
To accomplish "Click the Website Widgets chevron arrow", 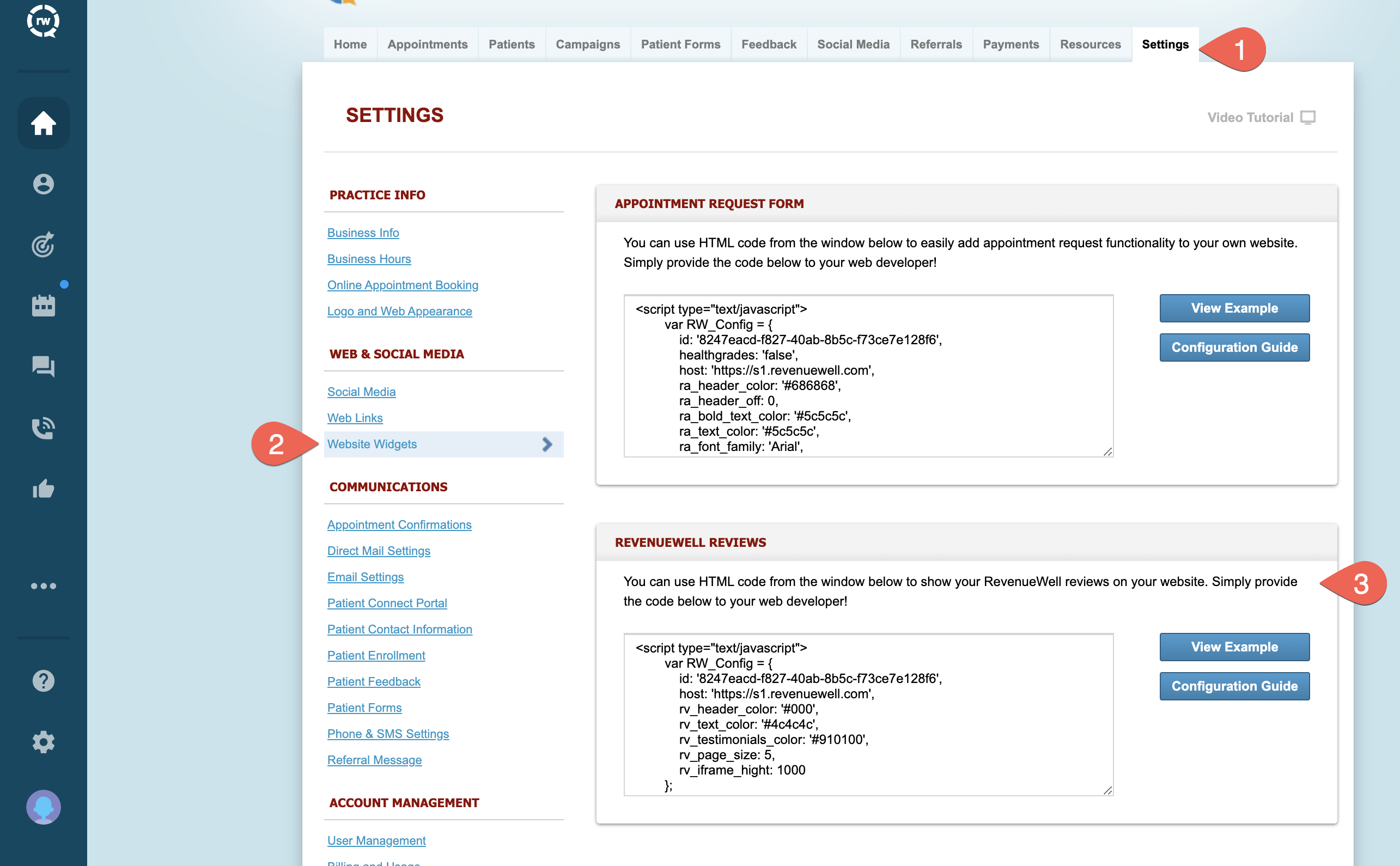I will coord(547,444).
